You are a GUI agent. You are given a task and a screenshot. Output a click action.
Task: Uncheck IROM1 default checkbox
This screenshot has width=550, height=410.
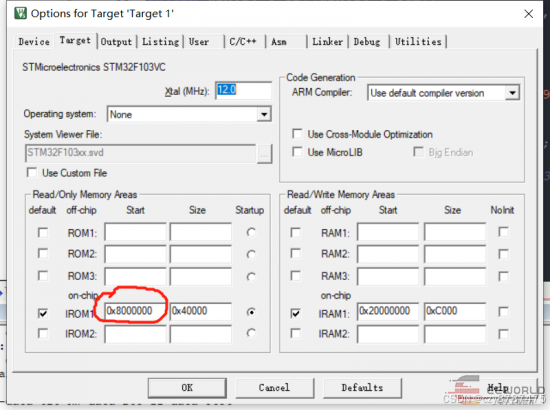pyautogui.click(x=43, y=313)
